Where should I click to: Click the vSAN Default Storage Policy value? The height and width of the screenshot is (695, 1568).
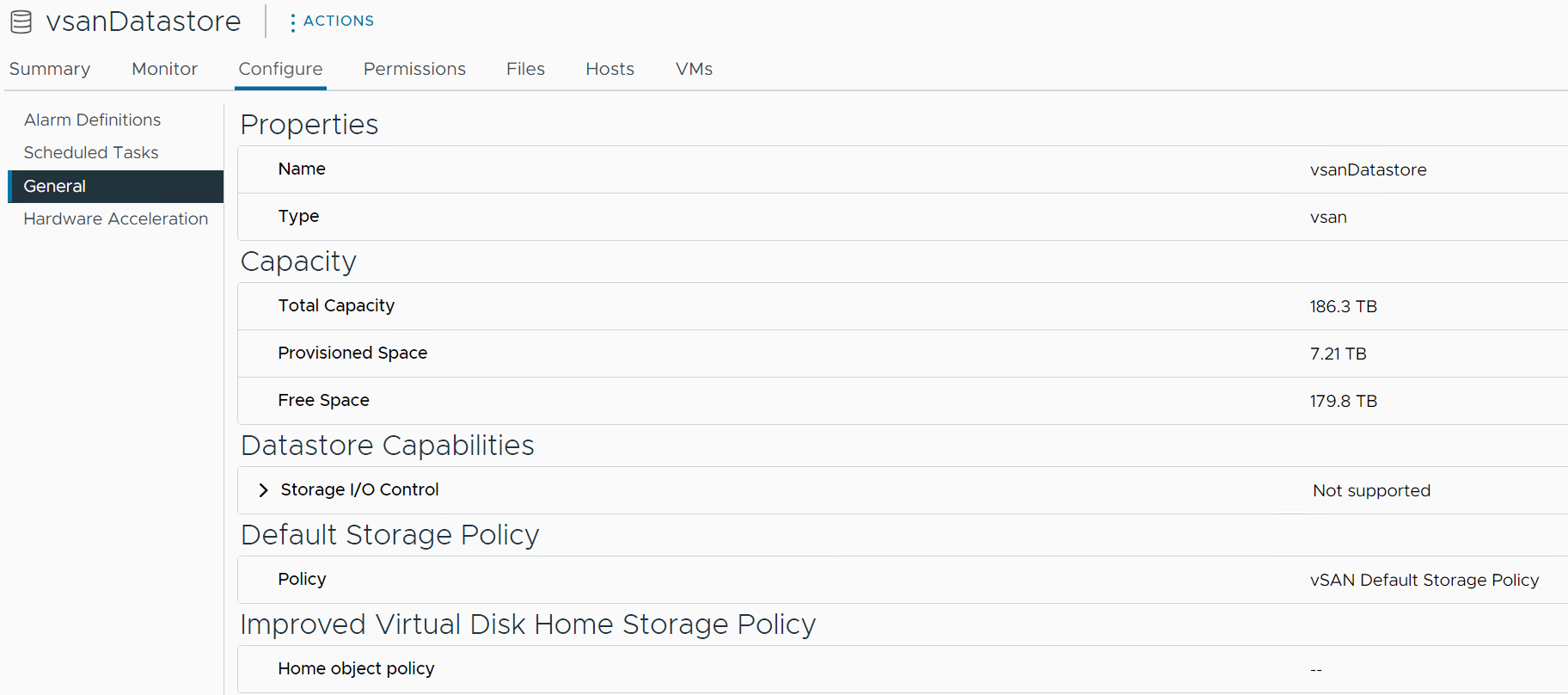[1424, 580]
